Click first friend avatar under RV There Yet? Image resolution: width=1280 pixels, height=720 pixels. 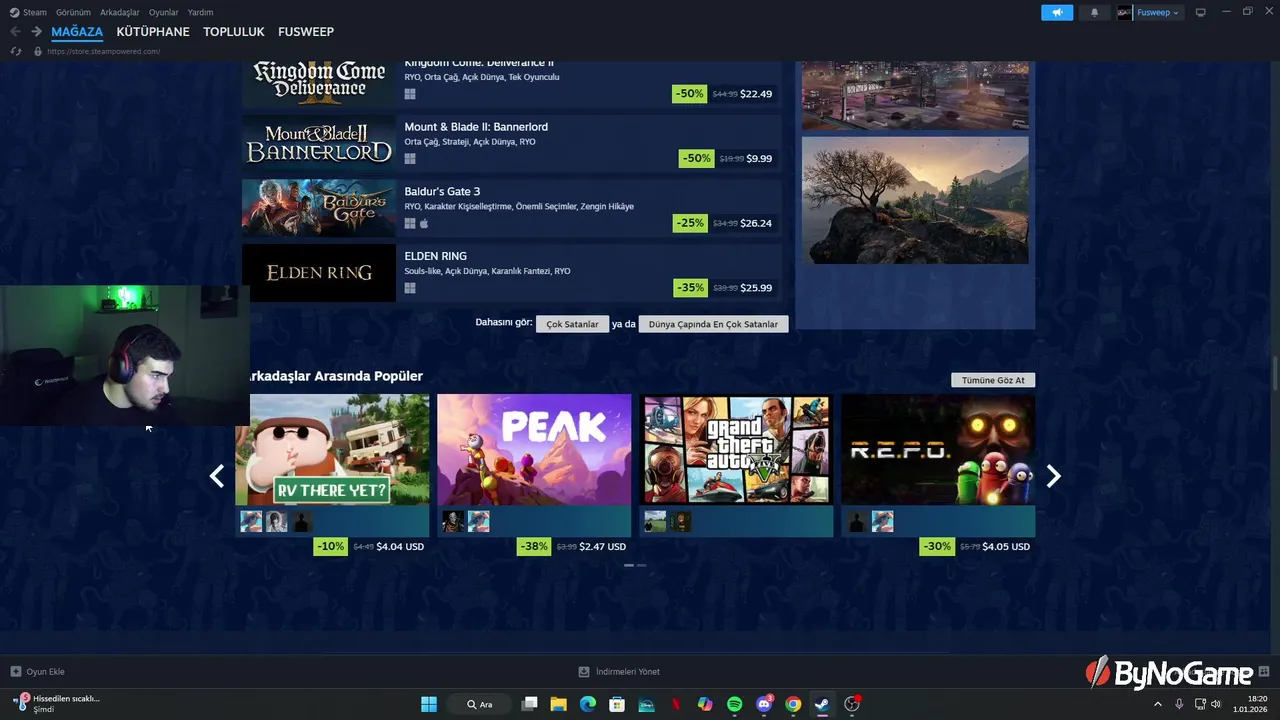click(251, 521)
